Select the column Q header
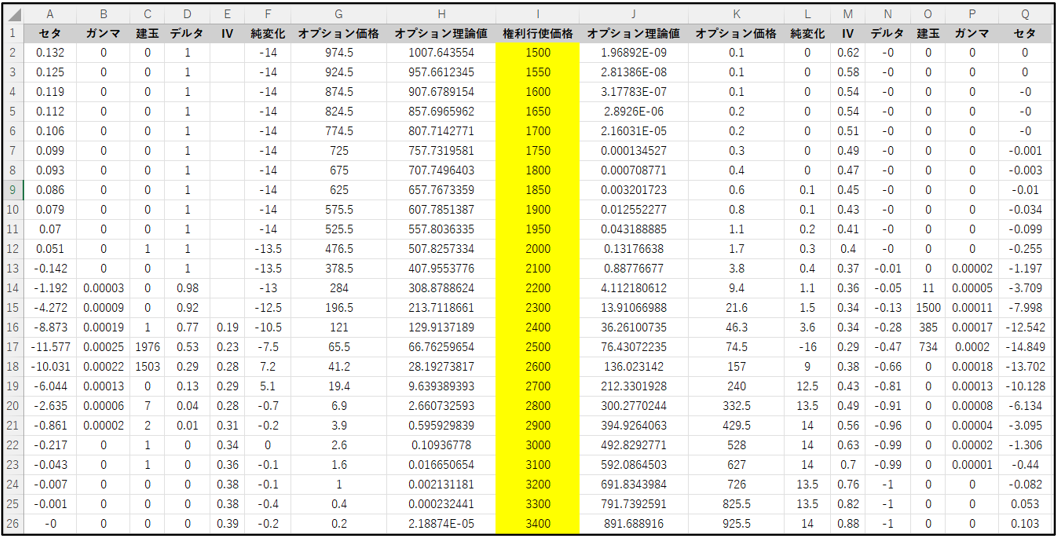 tap(1024, 15)
